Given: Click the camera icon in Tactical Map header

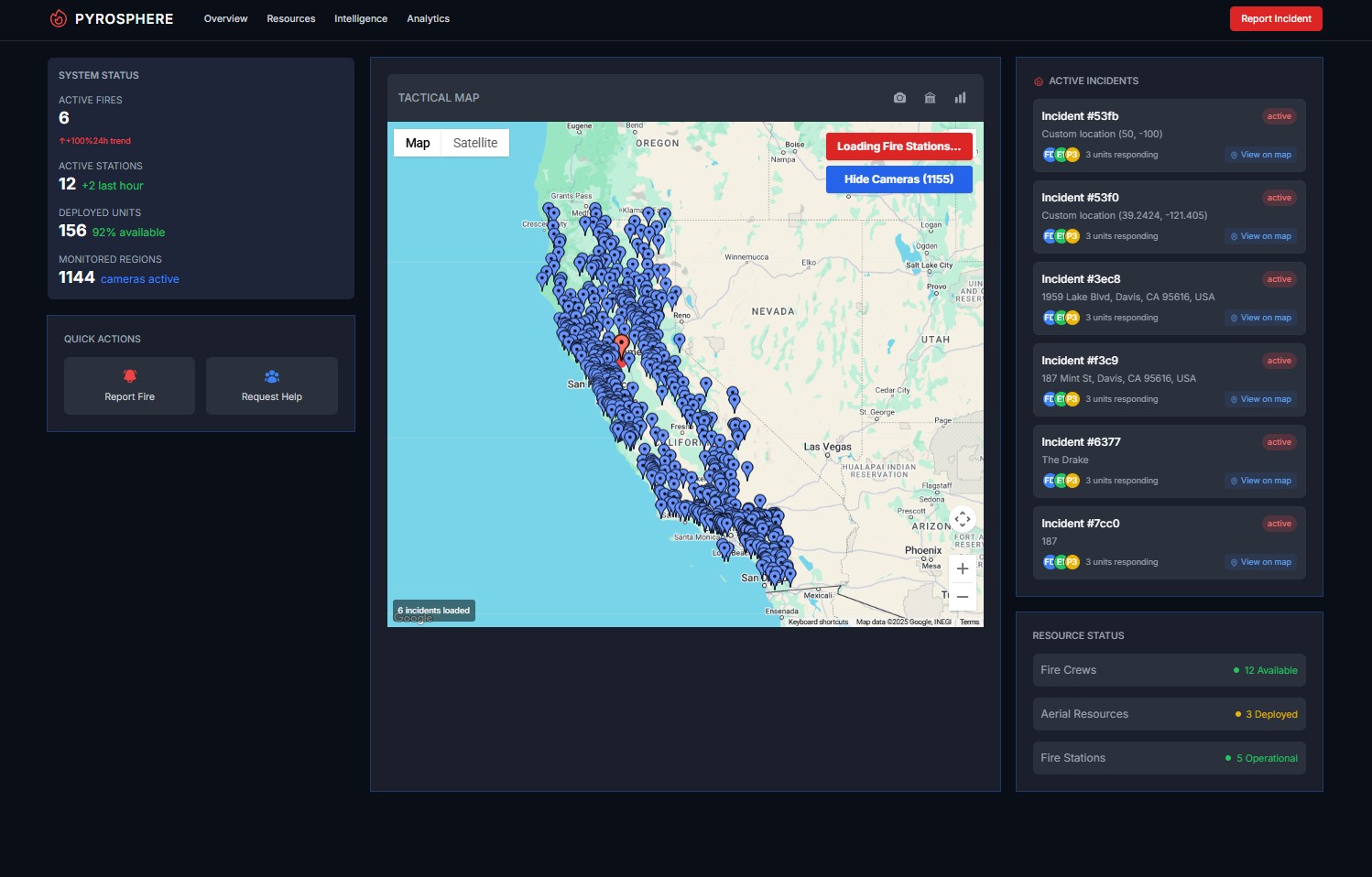Looking at the screenshot, I should (x=899, y=98).
